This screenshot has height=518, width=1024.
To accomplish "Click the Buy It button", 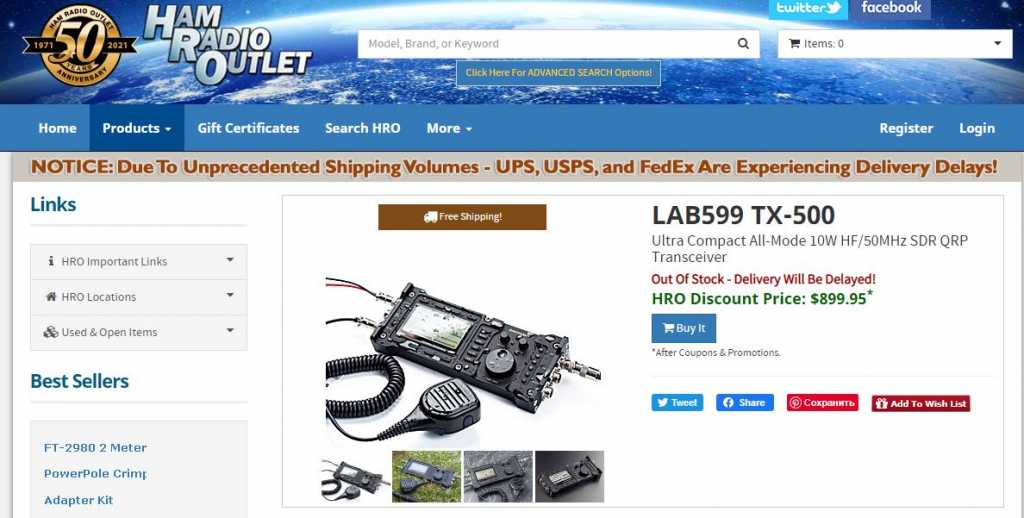I will [684, 328].
